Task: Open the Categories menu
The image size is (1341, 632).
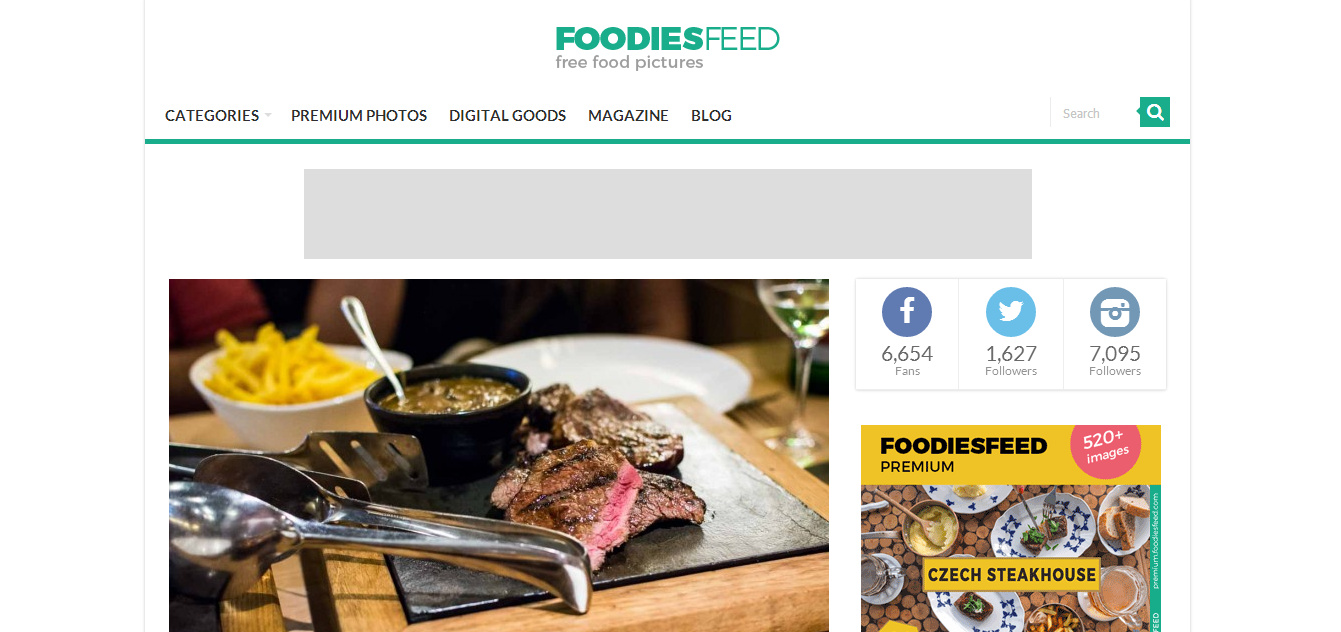Action: (x=212, y=116)
